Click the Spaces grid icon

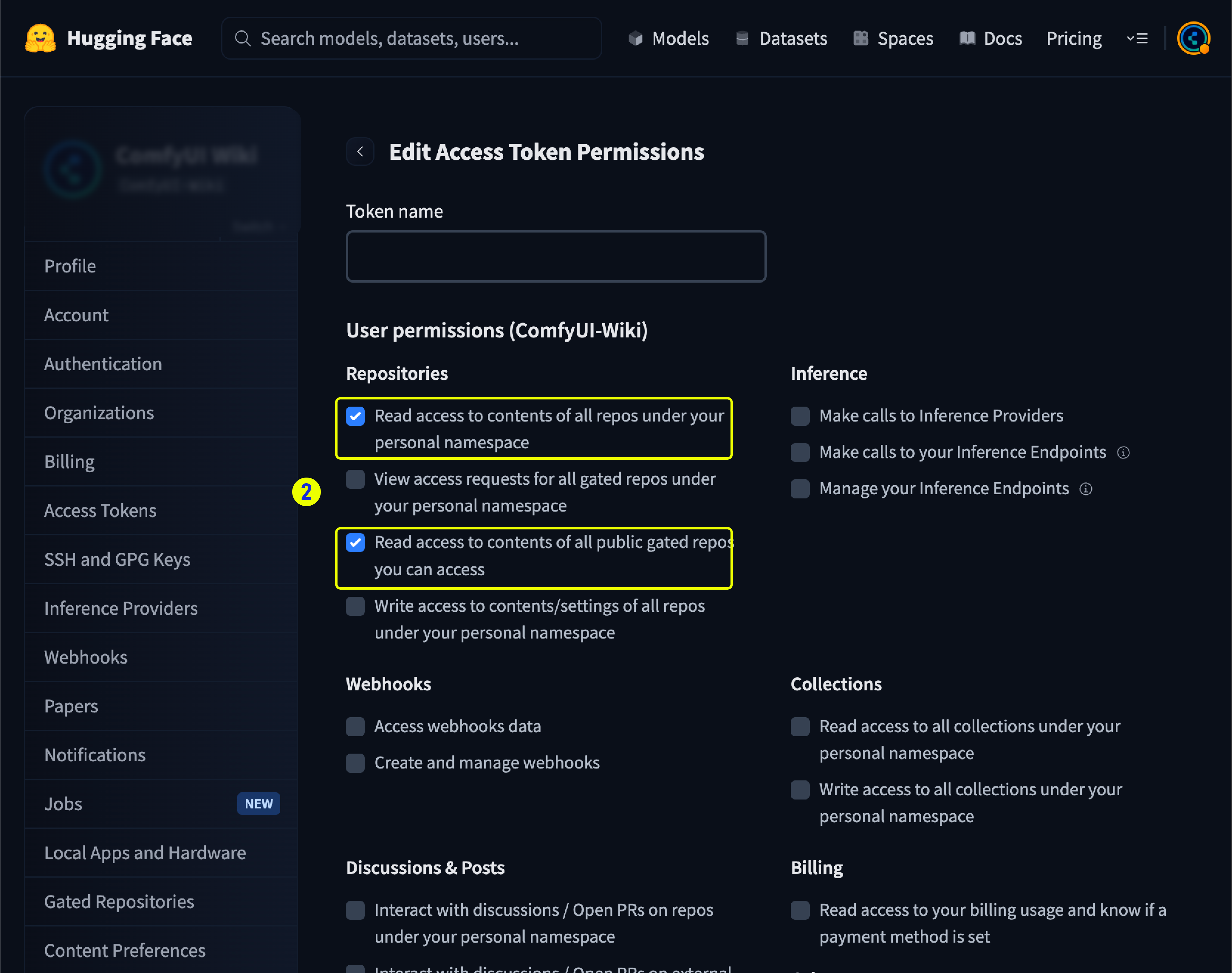click(860, 38)
